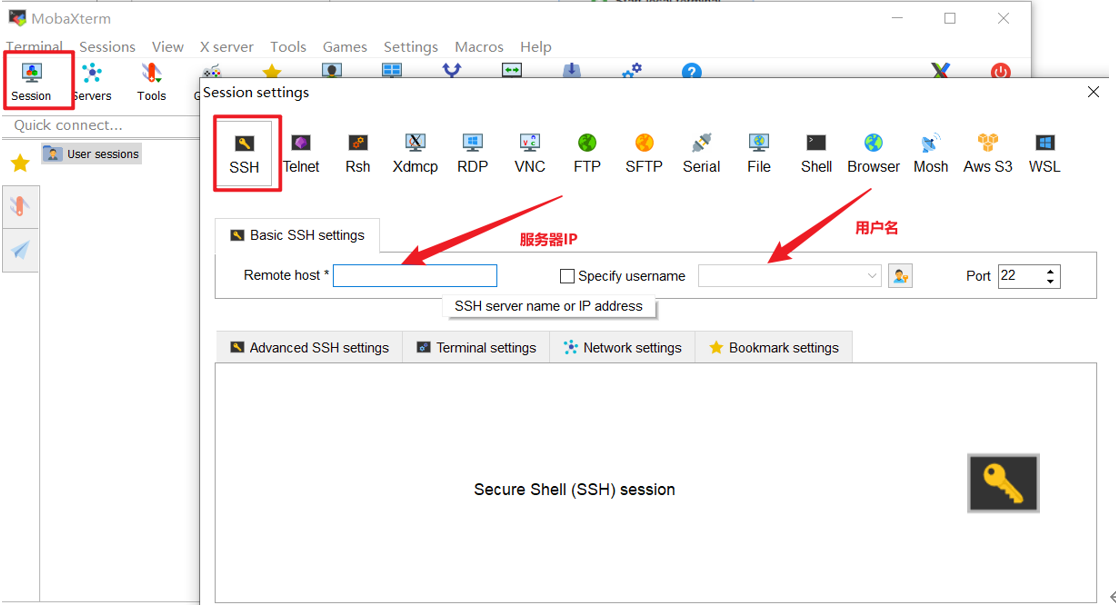1116x607 pixels.
Task: Click the X server toolbar icon
Action: point(940,71)
